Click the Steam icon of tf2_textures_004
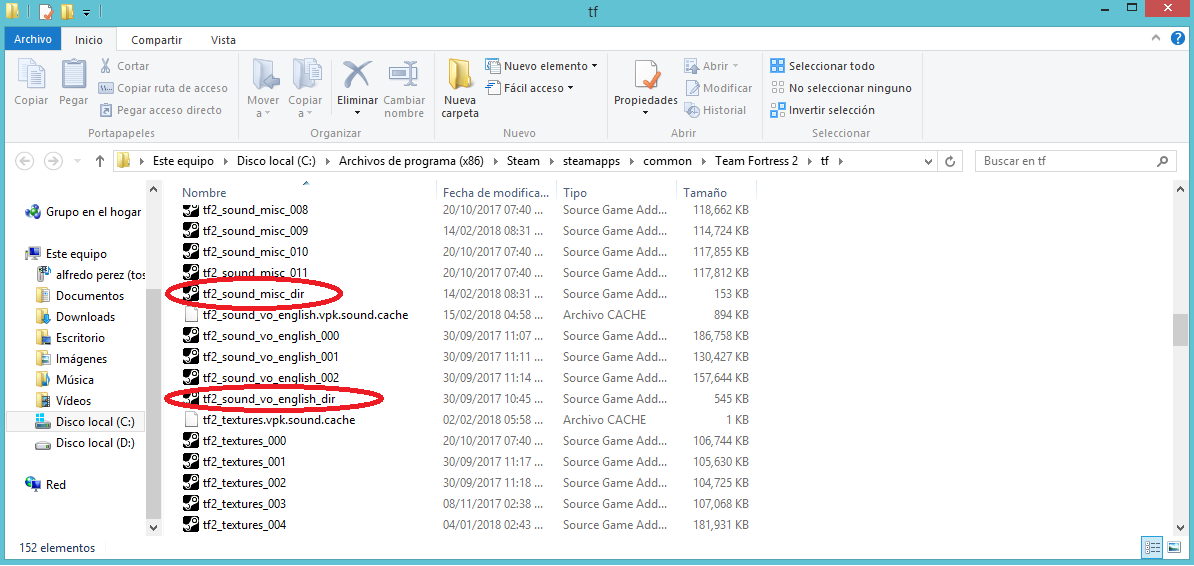The width and height of the screenshot is (1194, 566). (x=190, y=525)
